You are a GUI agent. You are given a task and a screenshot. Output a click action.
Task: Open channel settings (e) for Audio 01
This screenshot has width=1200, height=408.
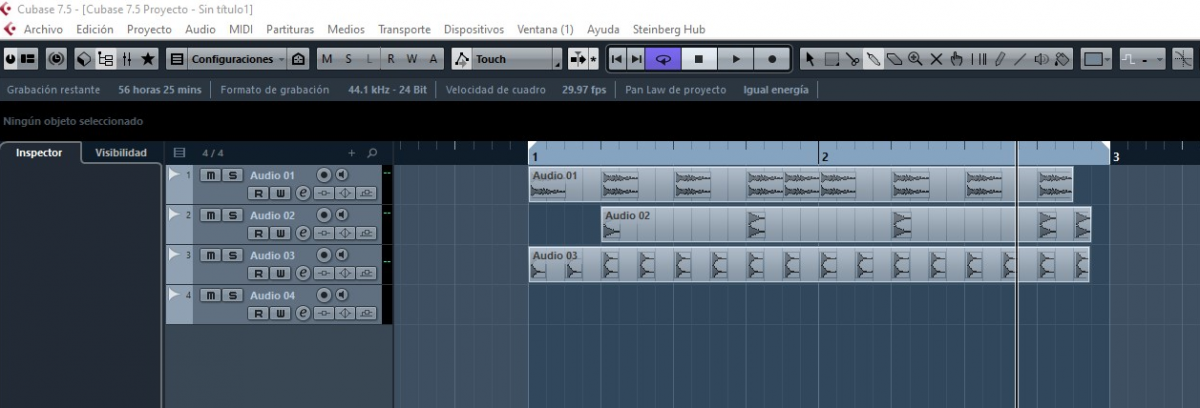tap(303, 193)
